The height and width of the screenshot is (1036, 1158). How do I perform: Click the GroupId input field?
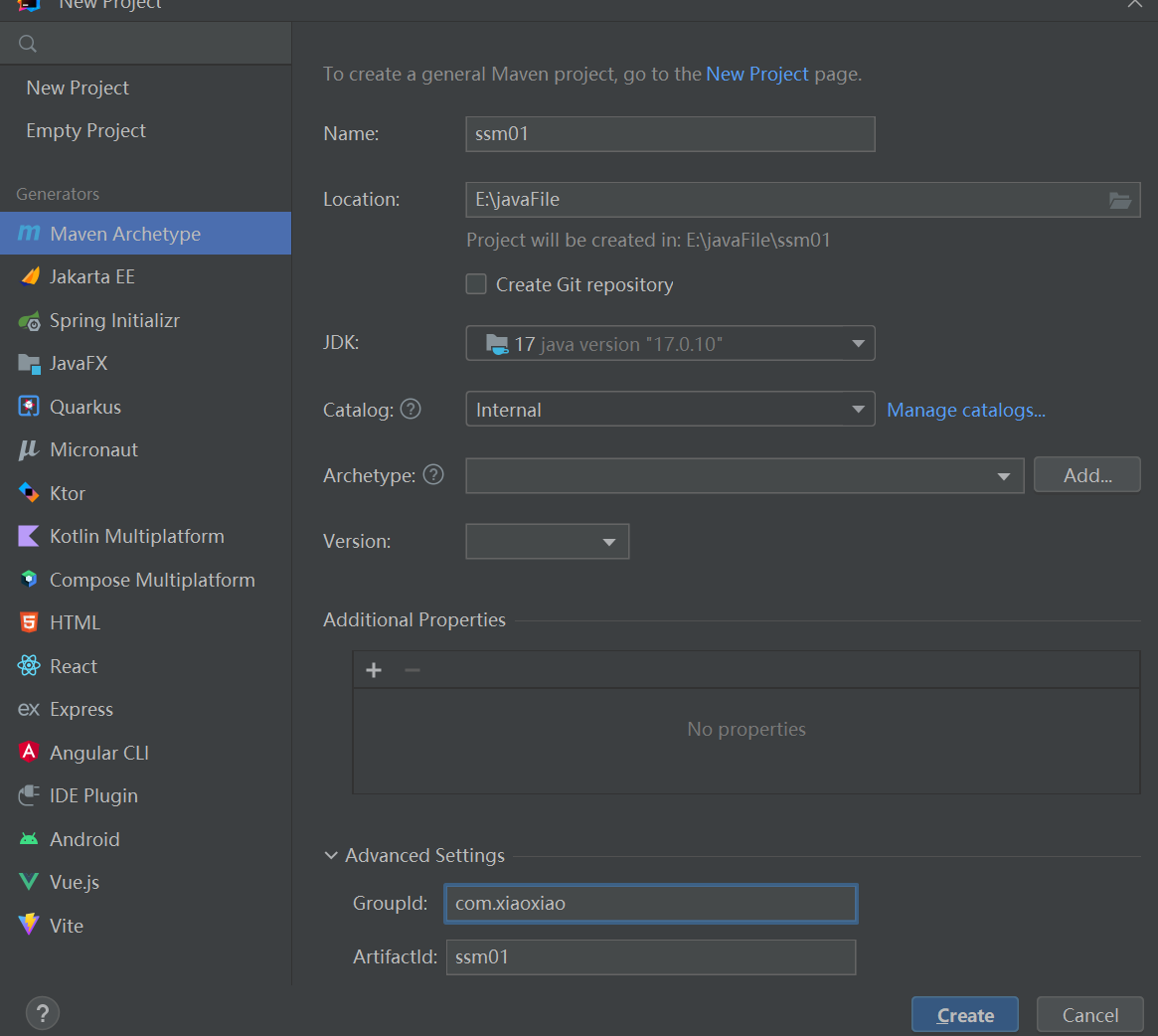(651, 904)
